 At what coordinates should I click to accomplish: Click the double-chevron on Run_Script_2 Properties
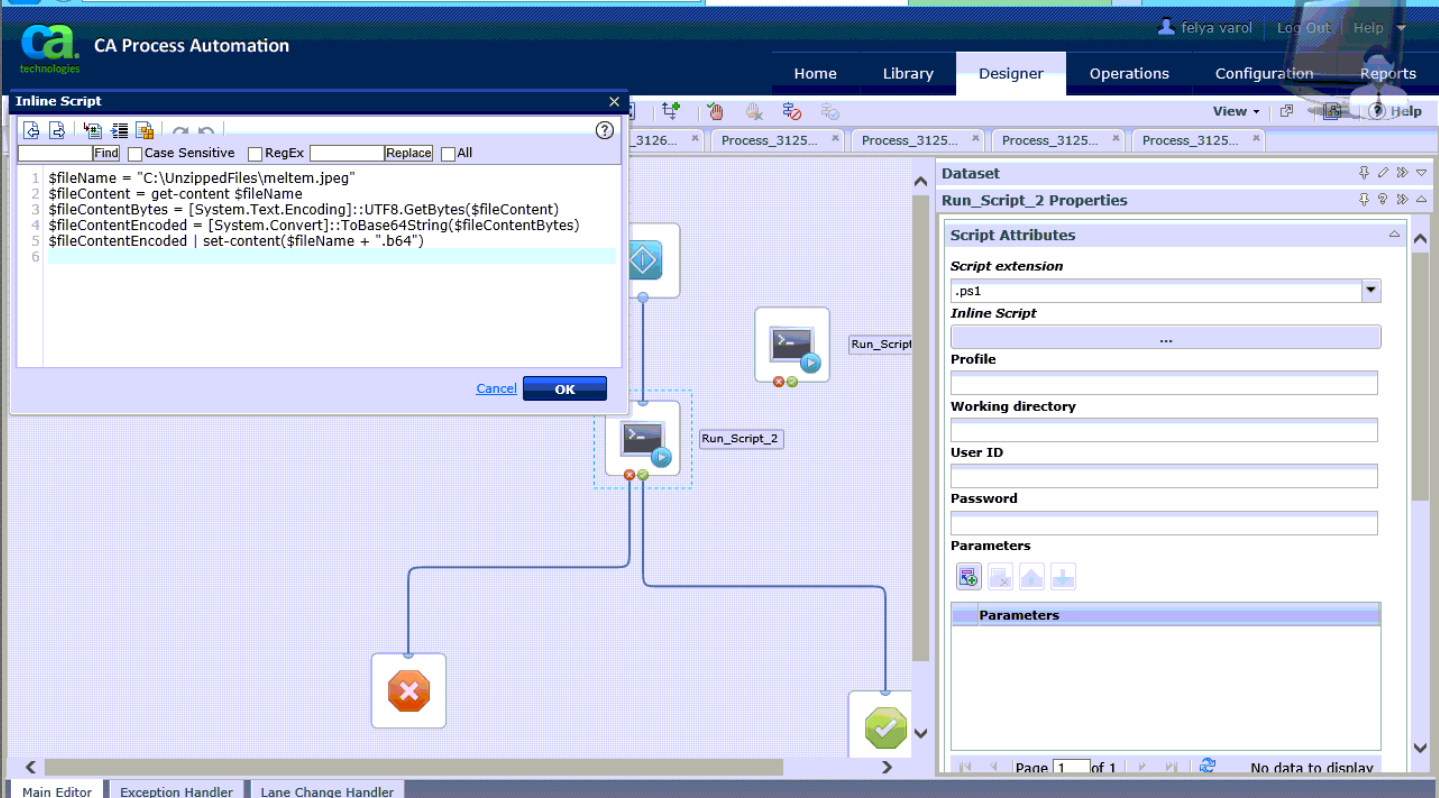tap(1402, 200)
